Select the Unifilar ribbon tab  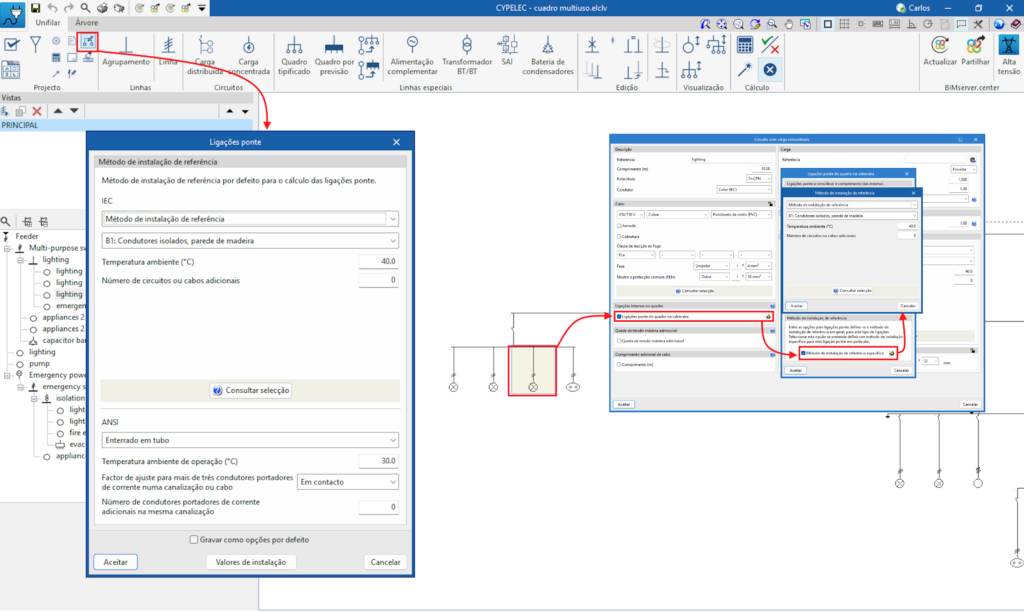[47, 21]
